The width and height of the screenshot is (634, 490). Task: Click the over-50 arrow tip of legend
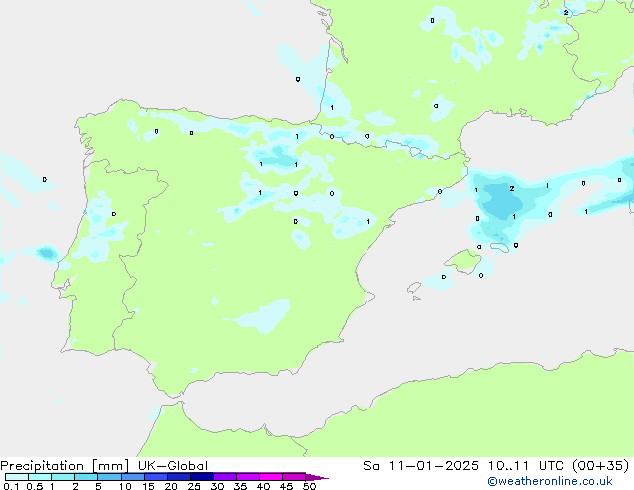coord(317,477)
